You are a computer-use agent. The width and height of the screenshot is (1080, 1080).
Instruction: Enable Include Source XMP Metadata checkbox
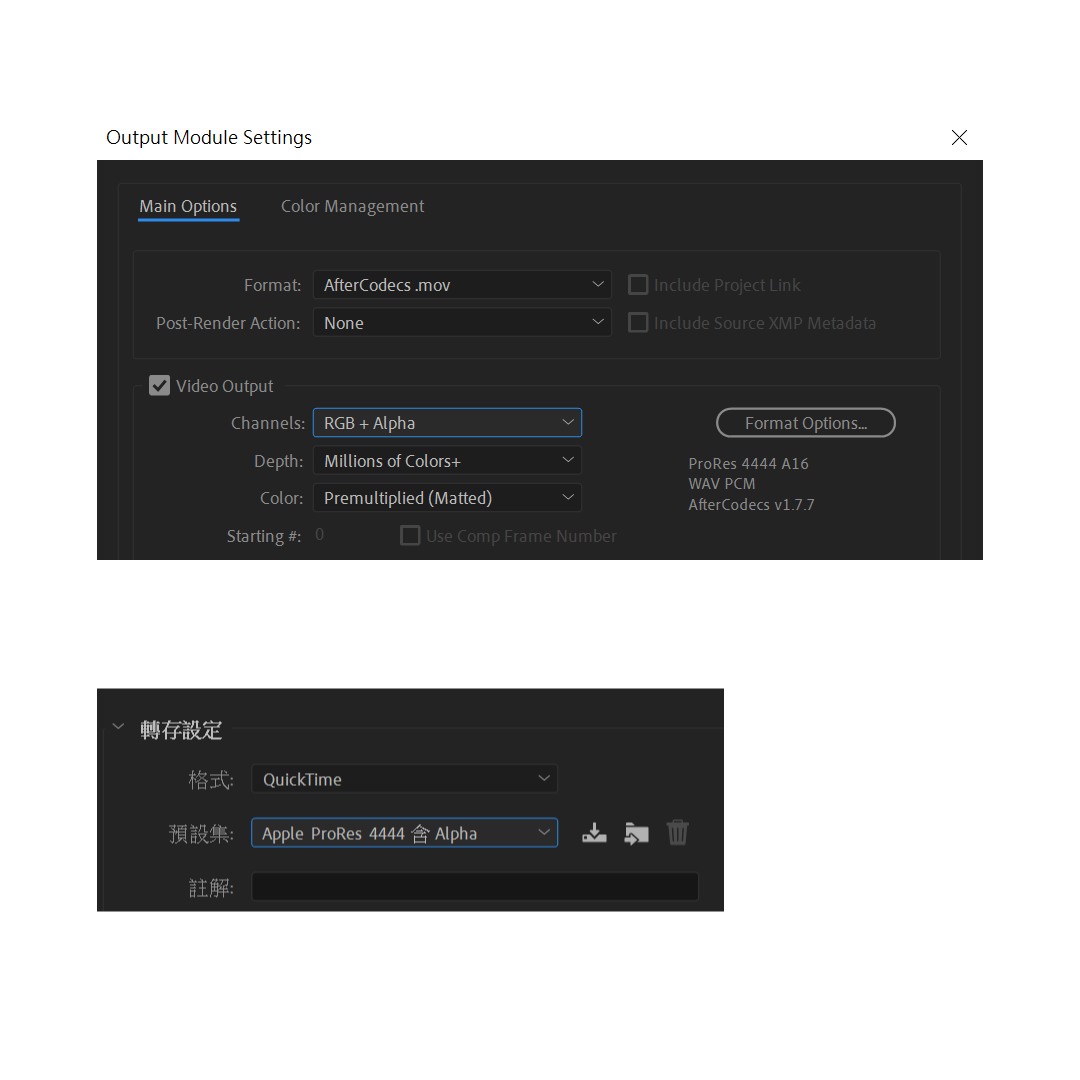[637, 323]
